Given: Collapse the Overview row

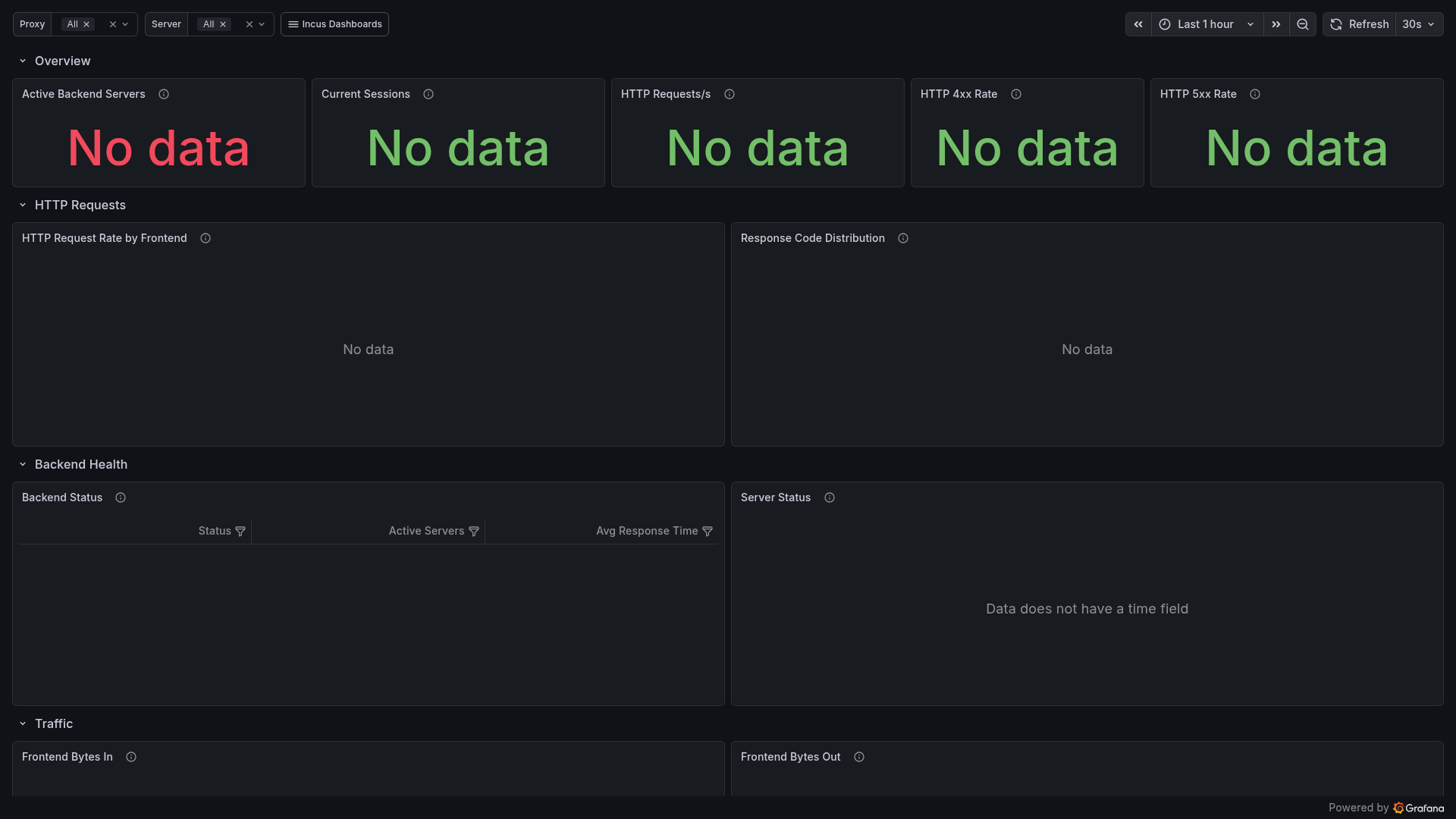Looking at the screenshot, I should tap(23, 61).
